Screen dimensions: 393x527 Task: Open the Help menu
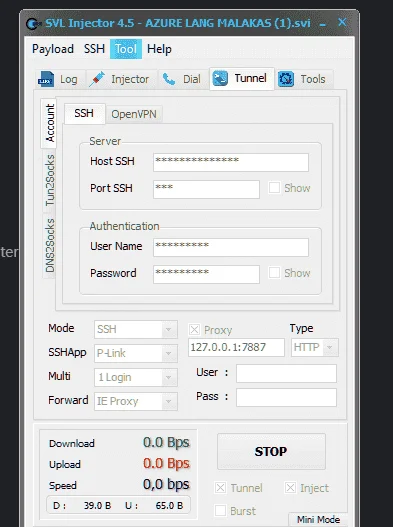[159, 49]
